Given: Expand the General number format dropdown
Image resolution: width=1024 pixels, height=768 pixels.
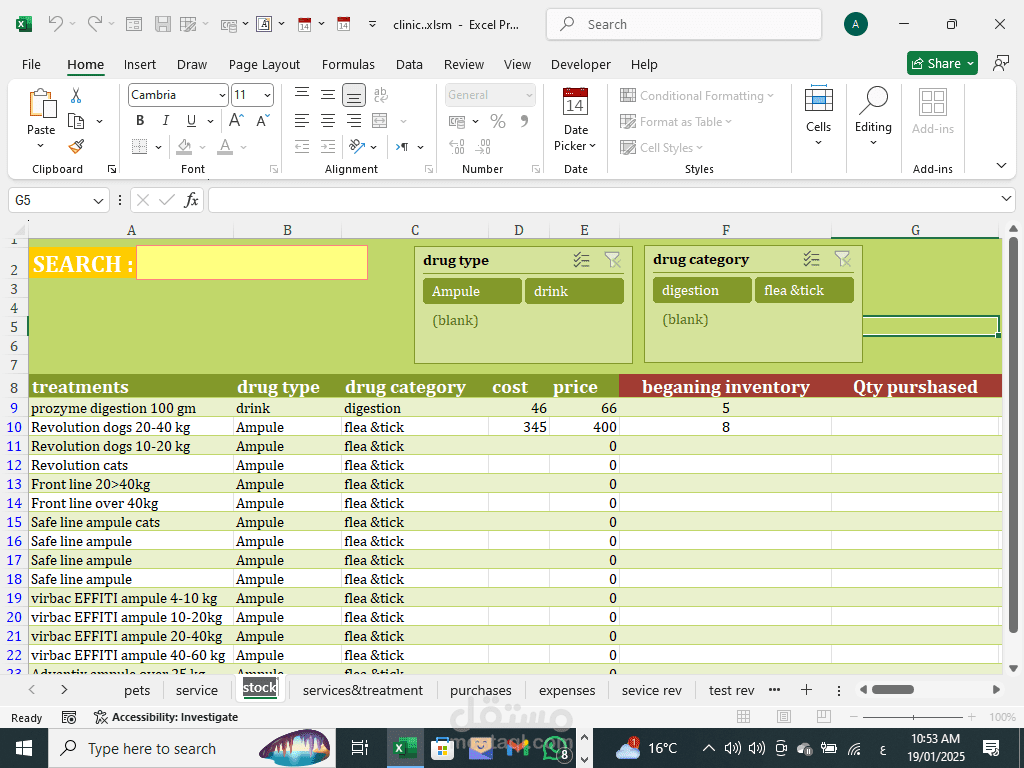Looking at the screenshot, I should tap(529, 95).
